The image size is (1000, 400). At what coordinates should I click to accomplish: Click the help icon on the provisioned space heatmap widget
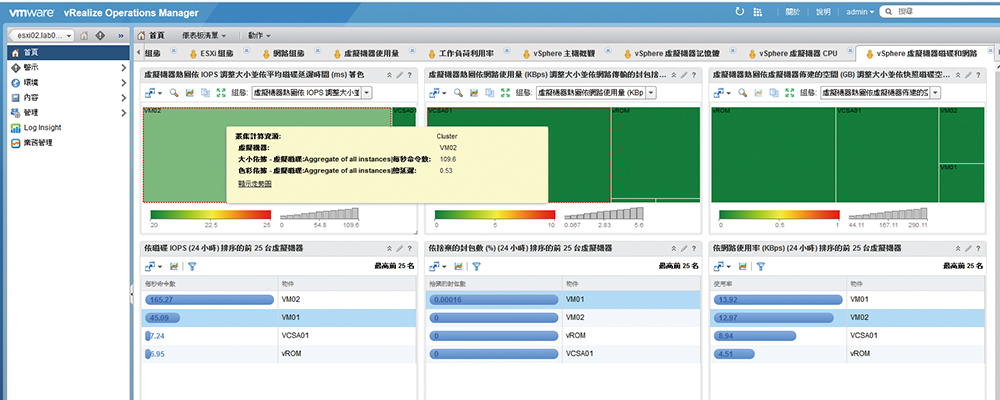(x=978, y=75)
